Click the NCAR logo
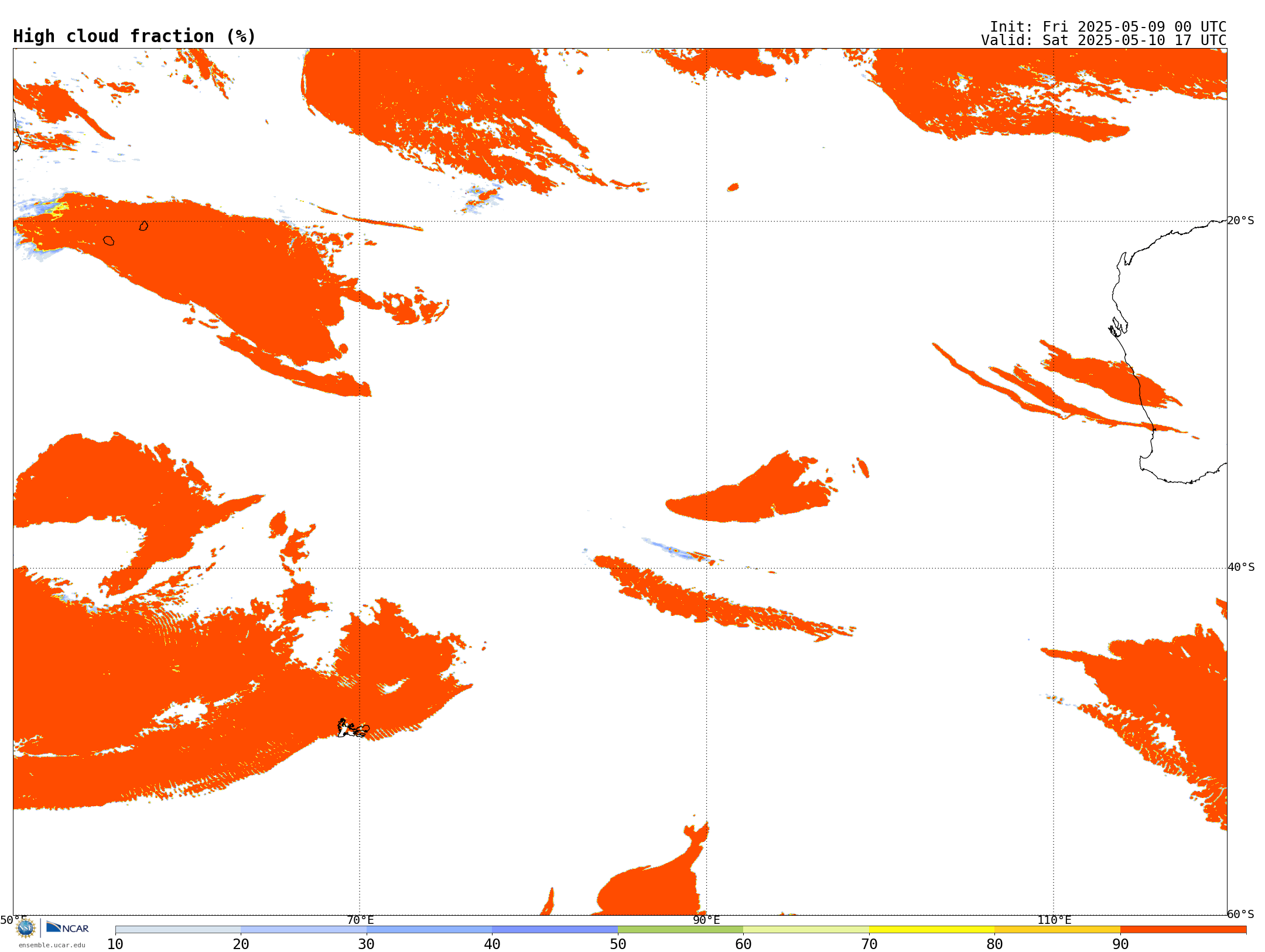This screenshot has height=952, width=1265. pos(67,927)
